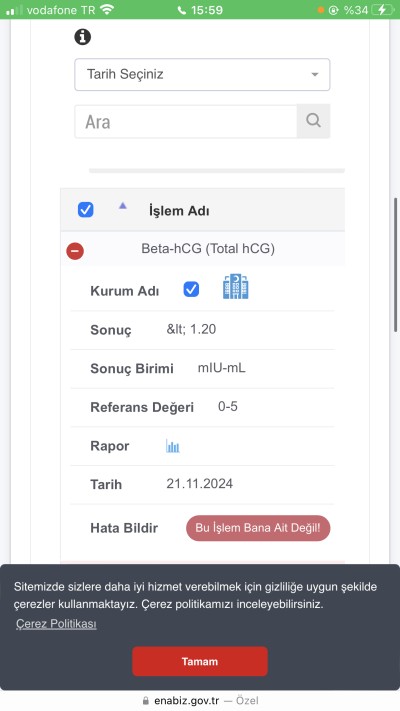Screen dimensions: 400x711
Task: Open the Tarih Seçiniz dropdown
Action: click(x=202, y=74)
